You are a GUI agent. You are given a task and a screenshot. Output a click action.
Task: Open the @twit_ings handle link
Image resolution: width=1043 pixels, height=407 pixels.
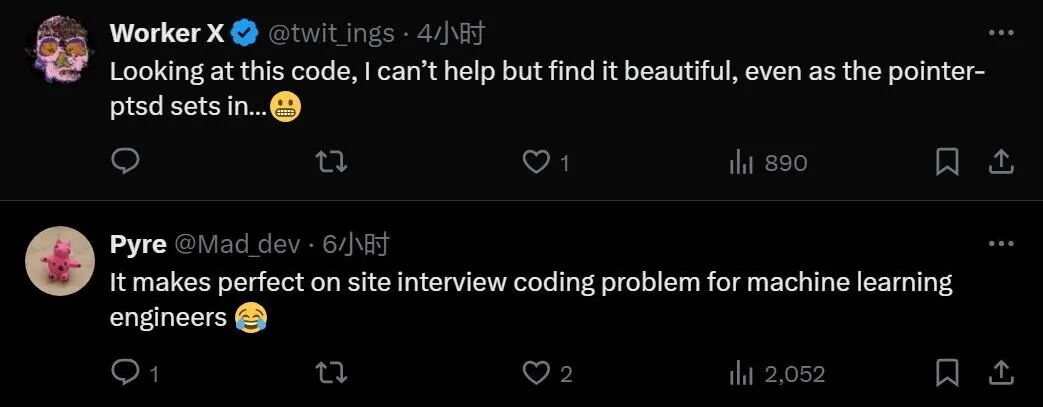[x=331, y=33]
